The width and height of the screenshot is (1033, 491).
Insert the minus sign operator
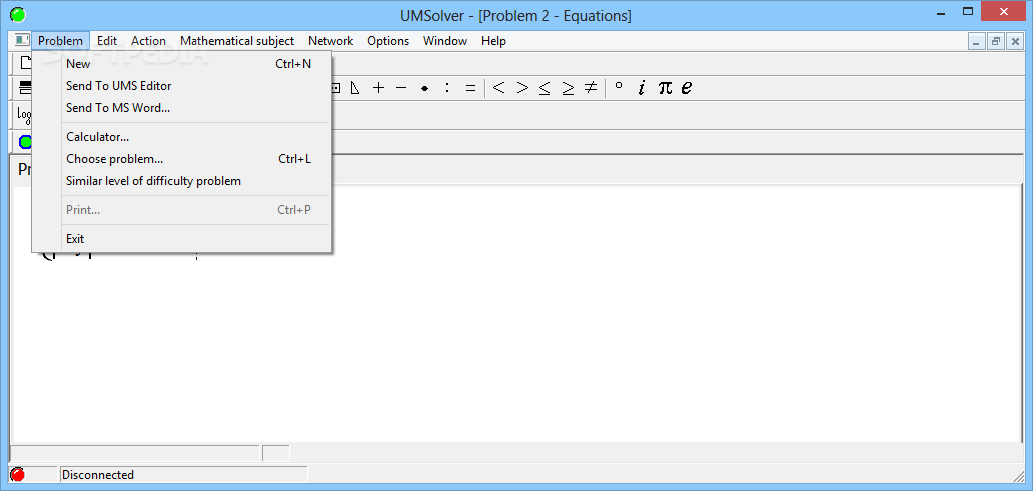coord(401,88)
